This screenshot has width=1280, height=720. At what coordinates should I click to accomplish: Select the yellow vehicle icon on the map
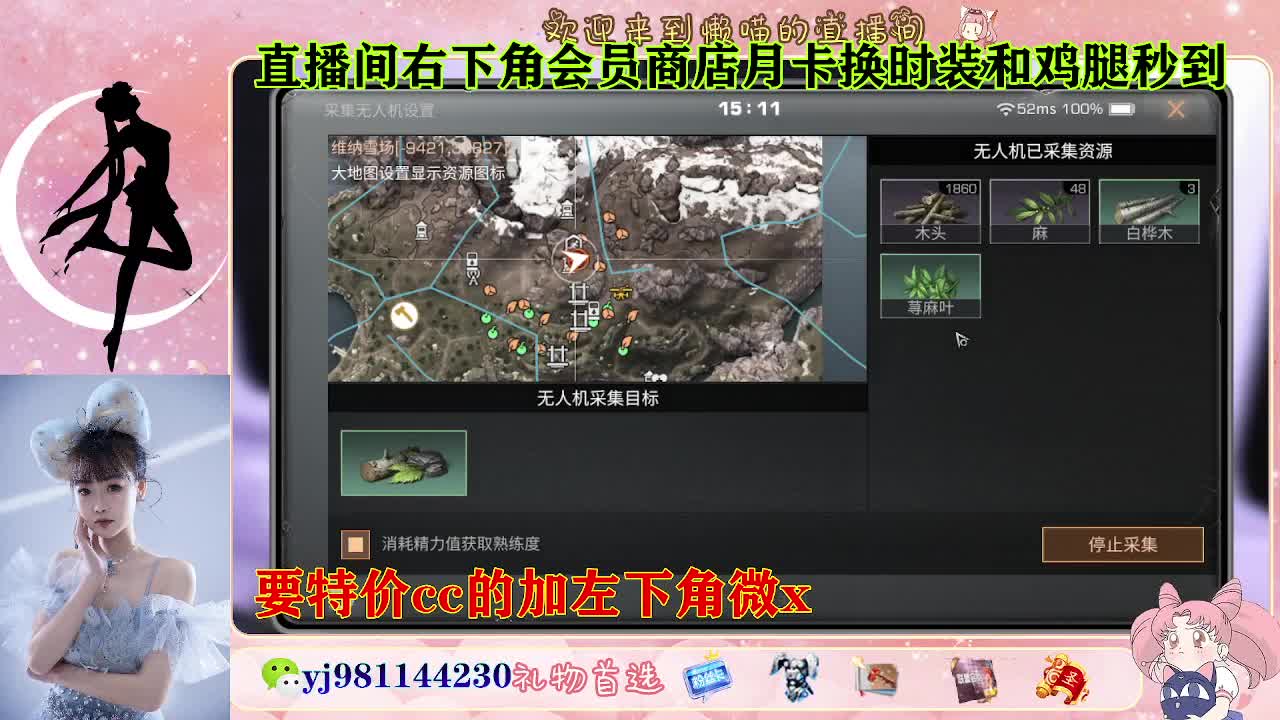coord(620,292)
